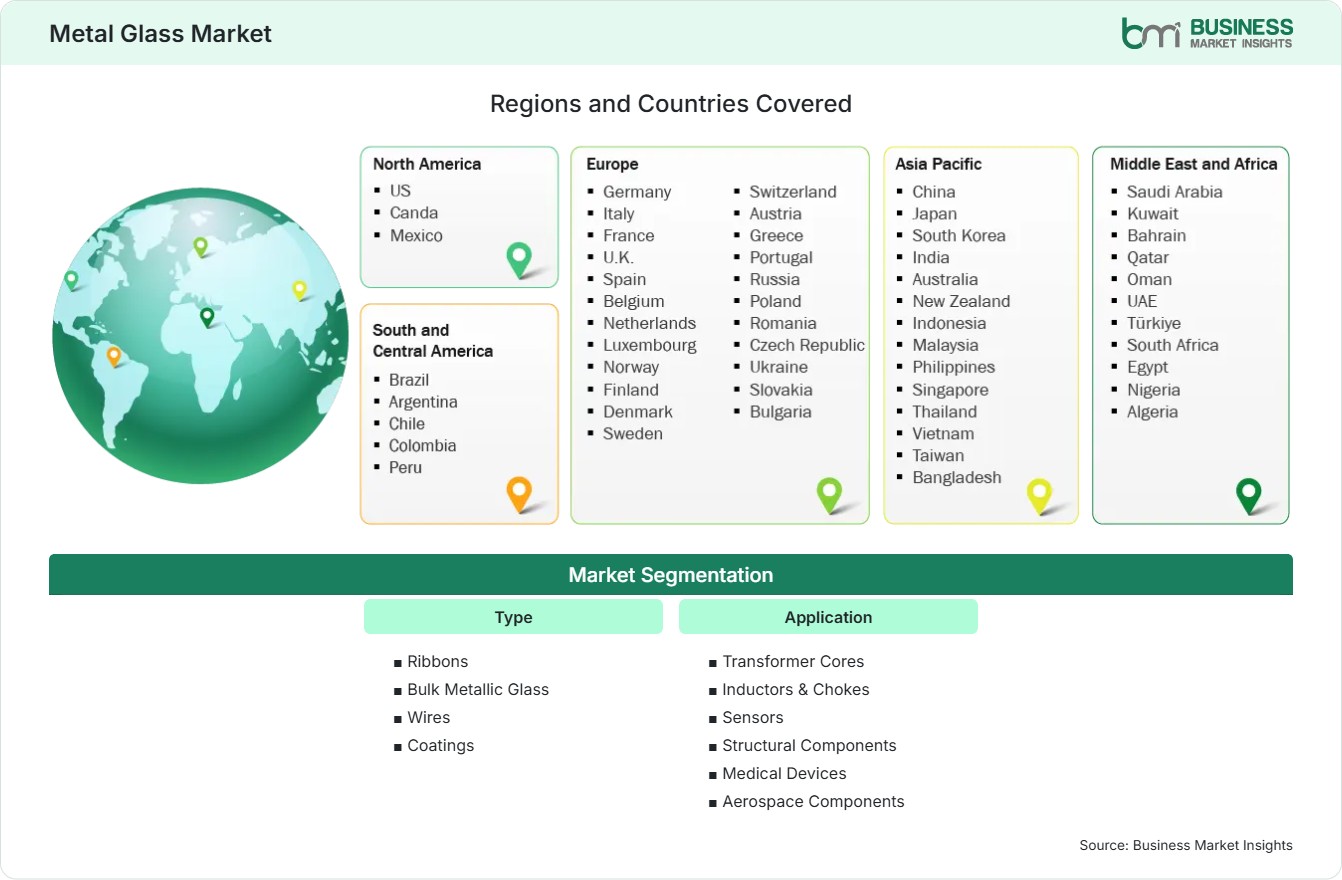This screenshot has width=1342, height=880.
Task: Click the Metal Glass Market title
Action: [x=160, y=33]
